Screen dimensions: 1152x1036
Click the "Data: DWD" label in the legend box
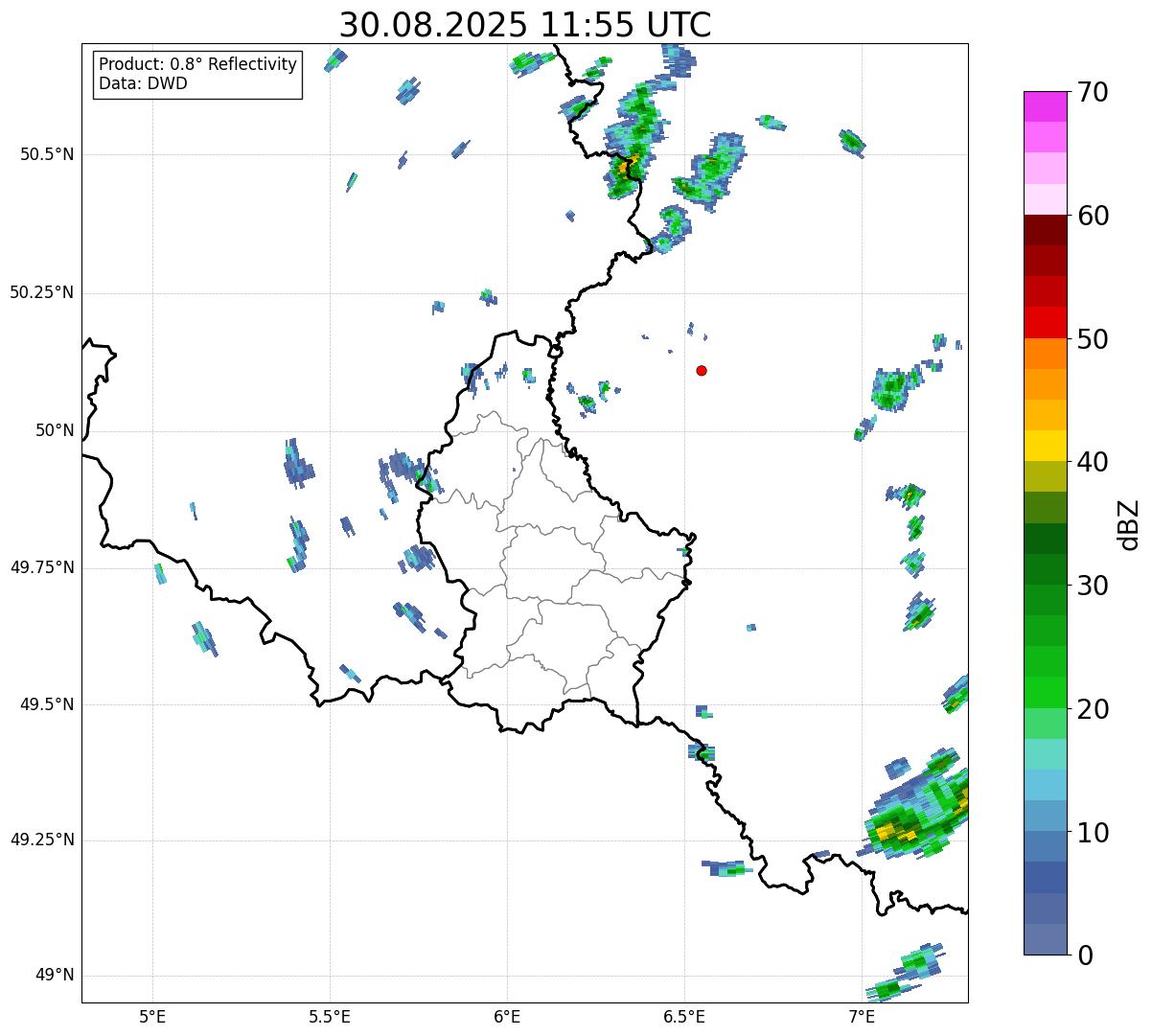[x=143, y=83]
